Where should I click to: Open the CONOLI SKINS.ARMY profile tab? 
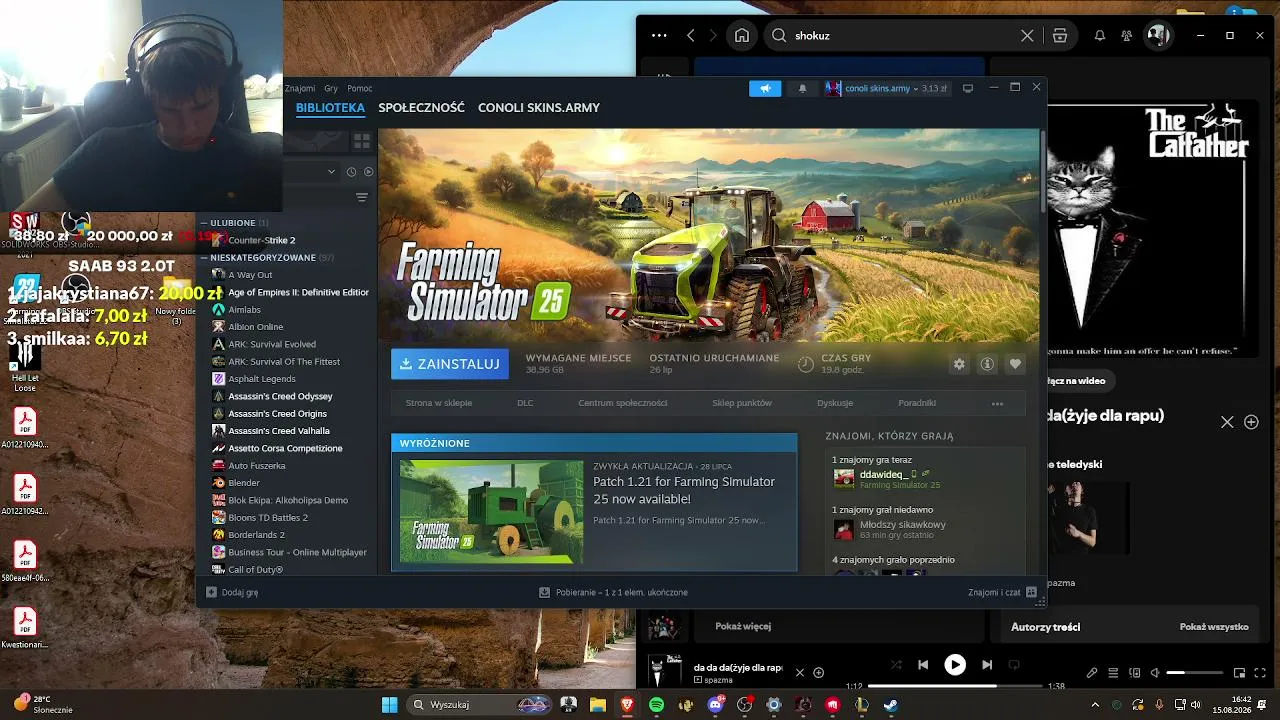click(539, 108)
